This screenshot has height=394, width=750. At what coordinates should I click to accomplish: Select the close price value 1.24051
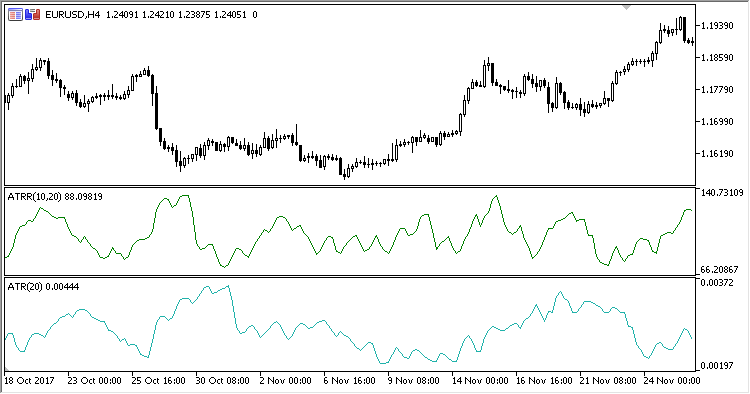230,15
